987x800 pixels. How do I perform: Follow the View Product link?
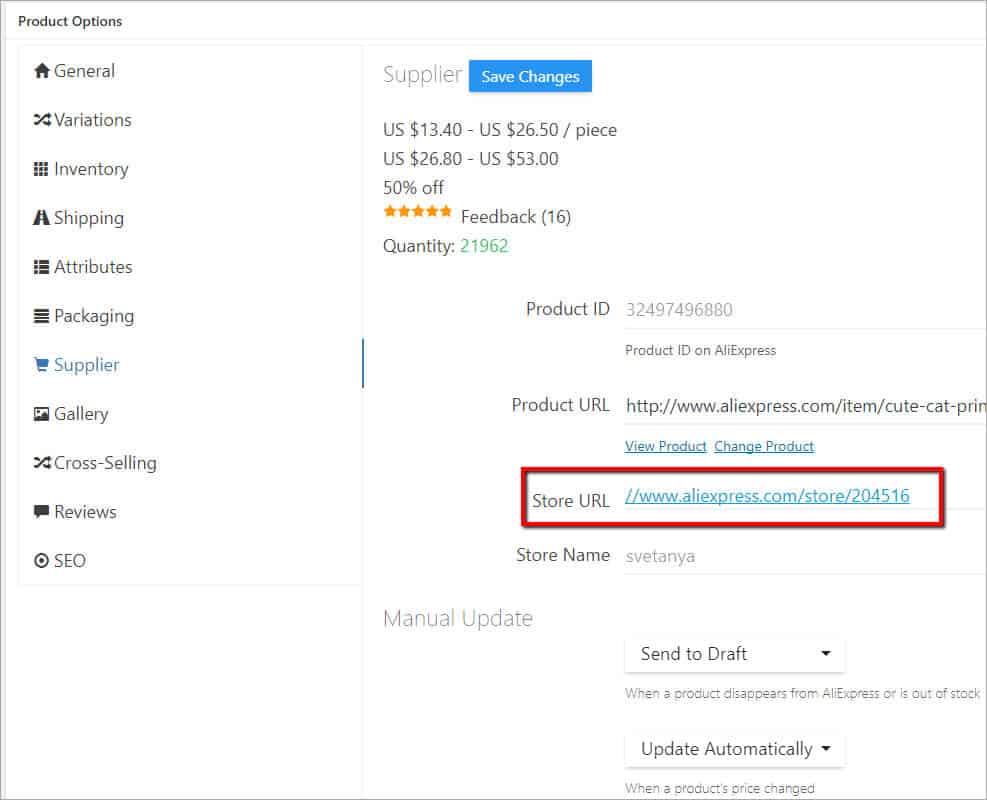click(665, 446)
